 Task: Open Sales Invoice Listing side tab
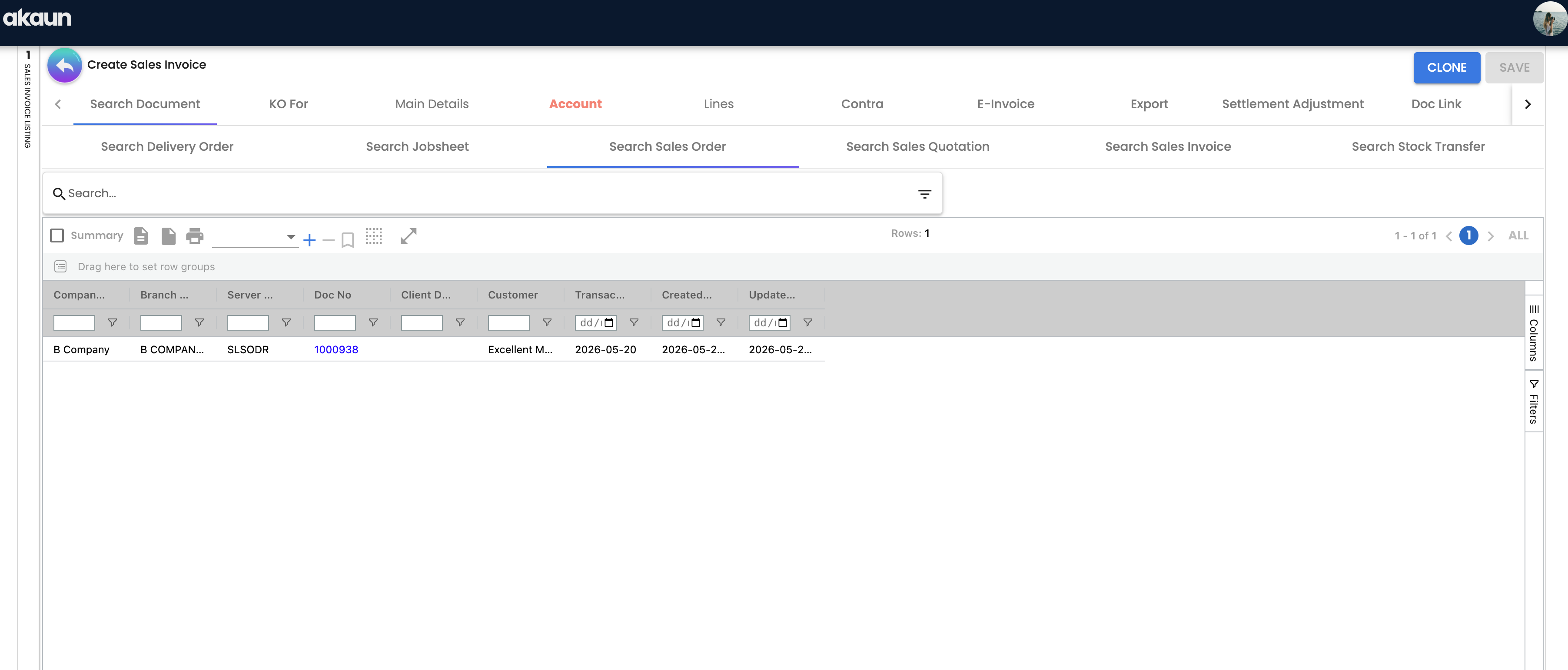(27, 99)
